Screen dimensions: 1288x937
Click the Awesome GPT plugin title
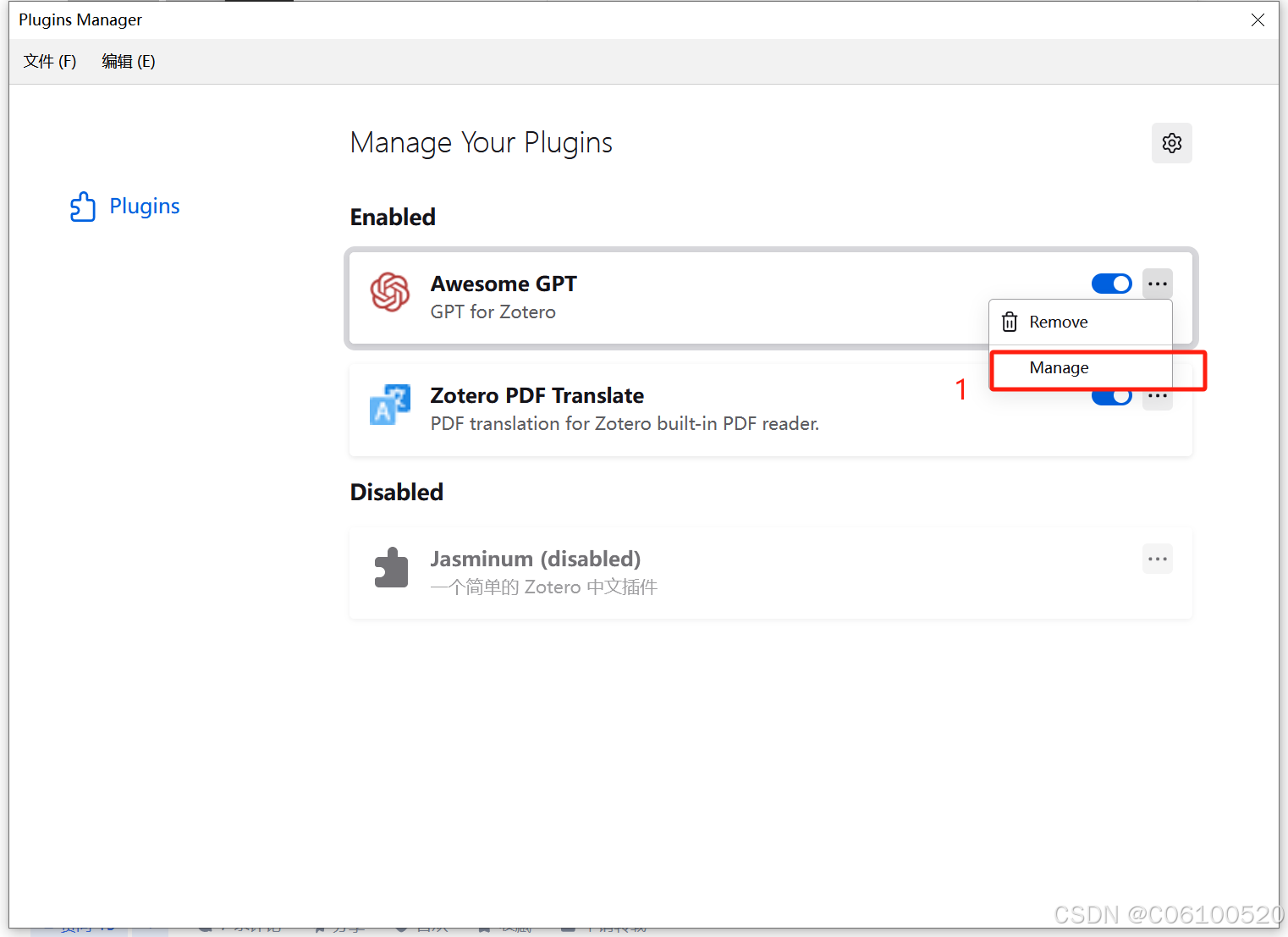[504, 284]
